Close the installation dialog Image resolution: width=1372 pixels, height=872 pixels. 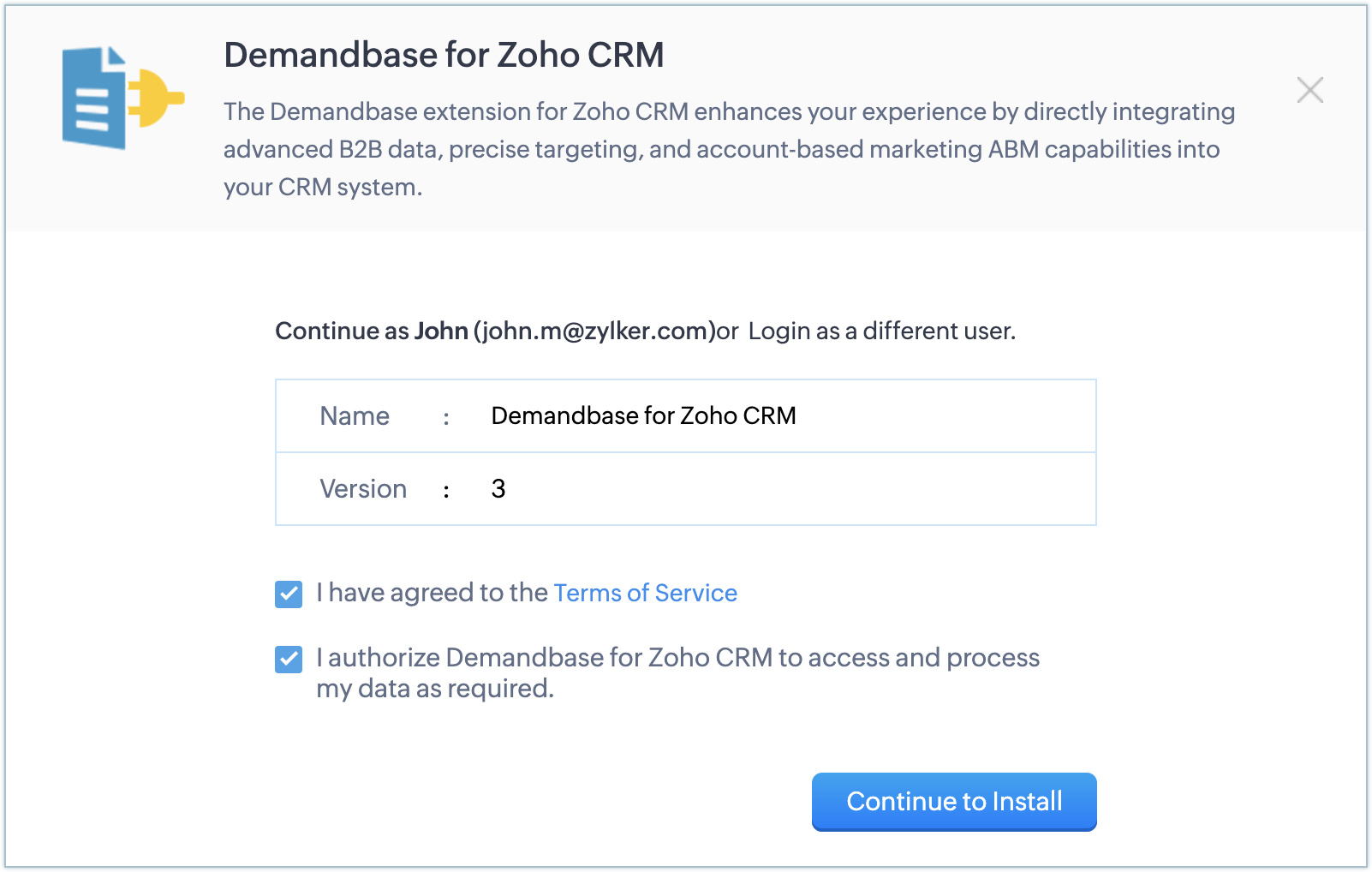coord(1309,90)
